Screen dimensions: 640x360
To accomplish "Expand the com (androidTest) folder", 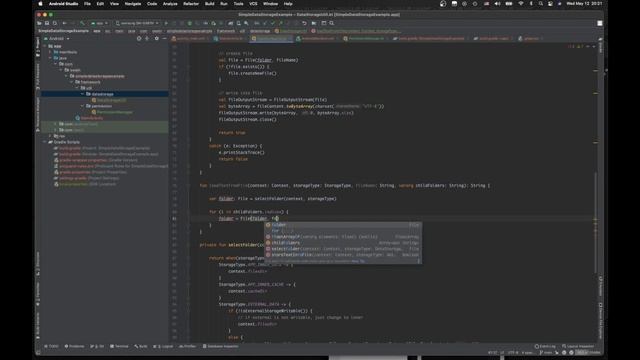I will (x=56, y=124).
